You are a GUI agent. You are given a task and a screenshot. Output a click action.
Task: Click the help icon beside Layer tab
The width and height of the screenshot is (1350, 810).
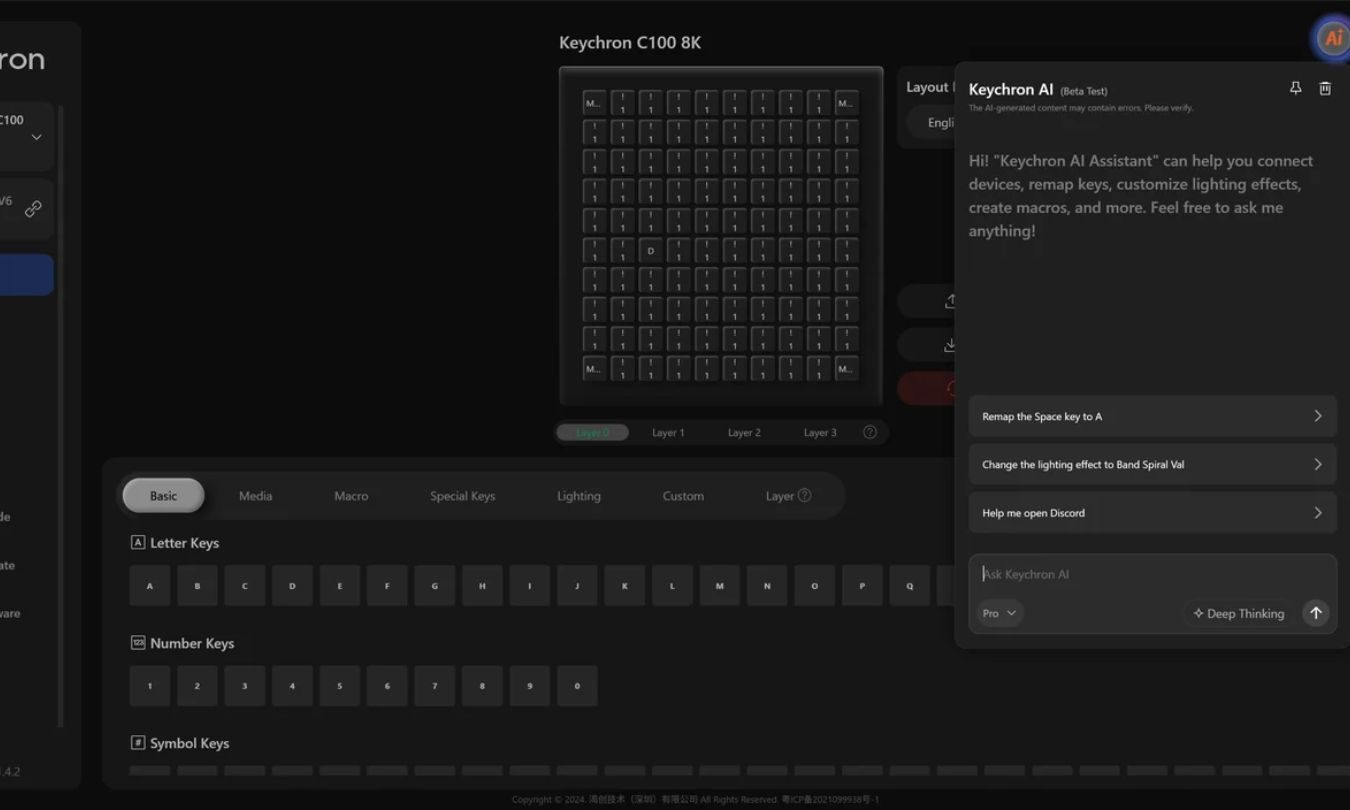point(804,495)
